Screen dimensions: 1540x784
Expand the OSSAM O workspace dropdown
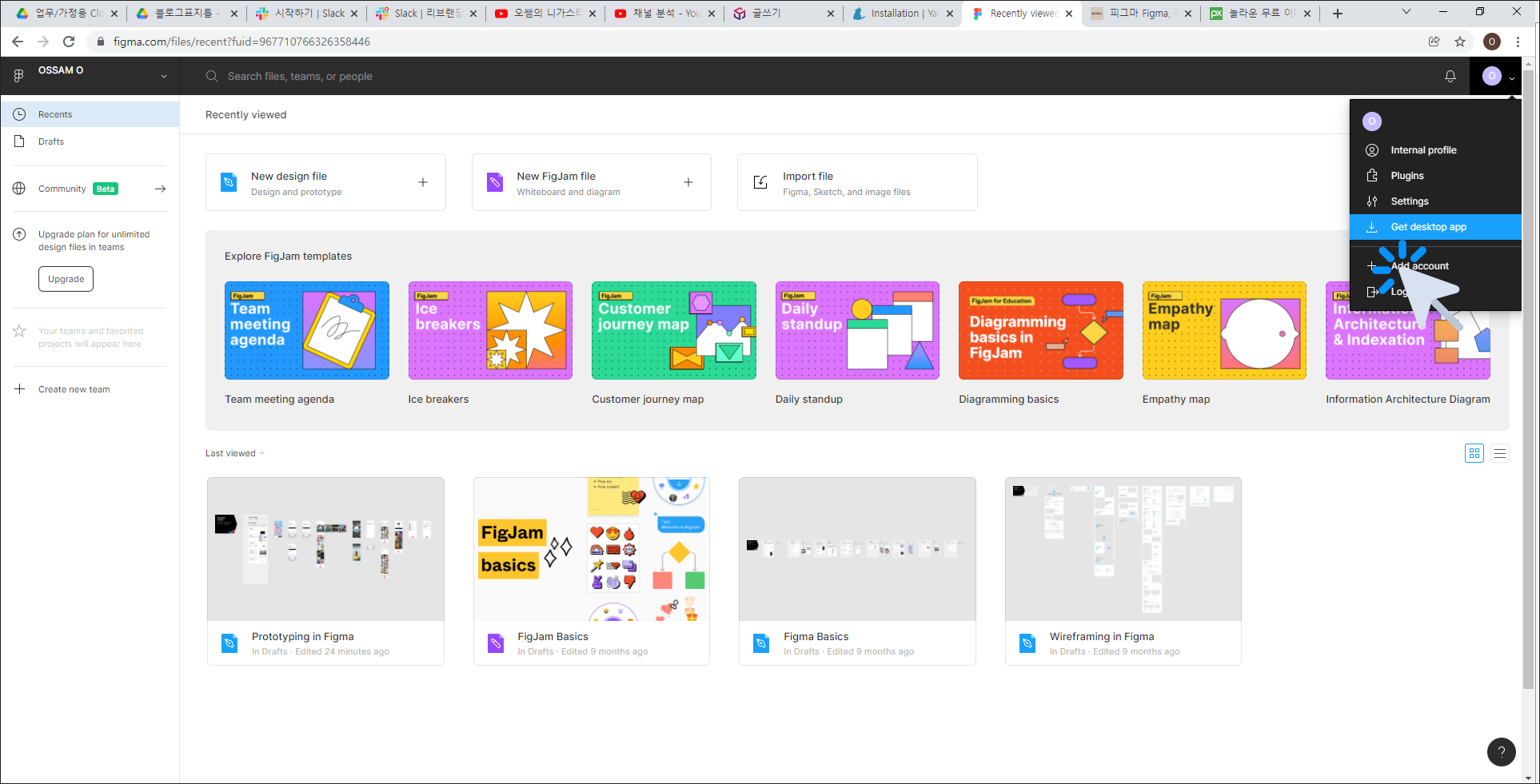pos(164,77)
